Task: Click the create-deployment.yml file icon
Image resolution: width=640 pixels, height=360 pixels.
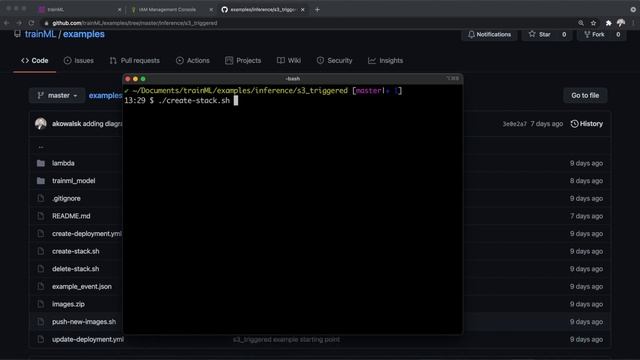Action: 41,233
